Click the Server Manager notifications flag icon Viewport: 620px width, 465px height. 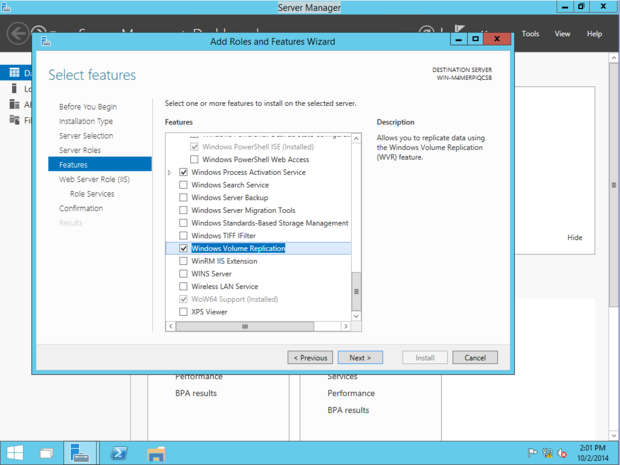459,30
